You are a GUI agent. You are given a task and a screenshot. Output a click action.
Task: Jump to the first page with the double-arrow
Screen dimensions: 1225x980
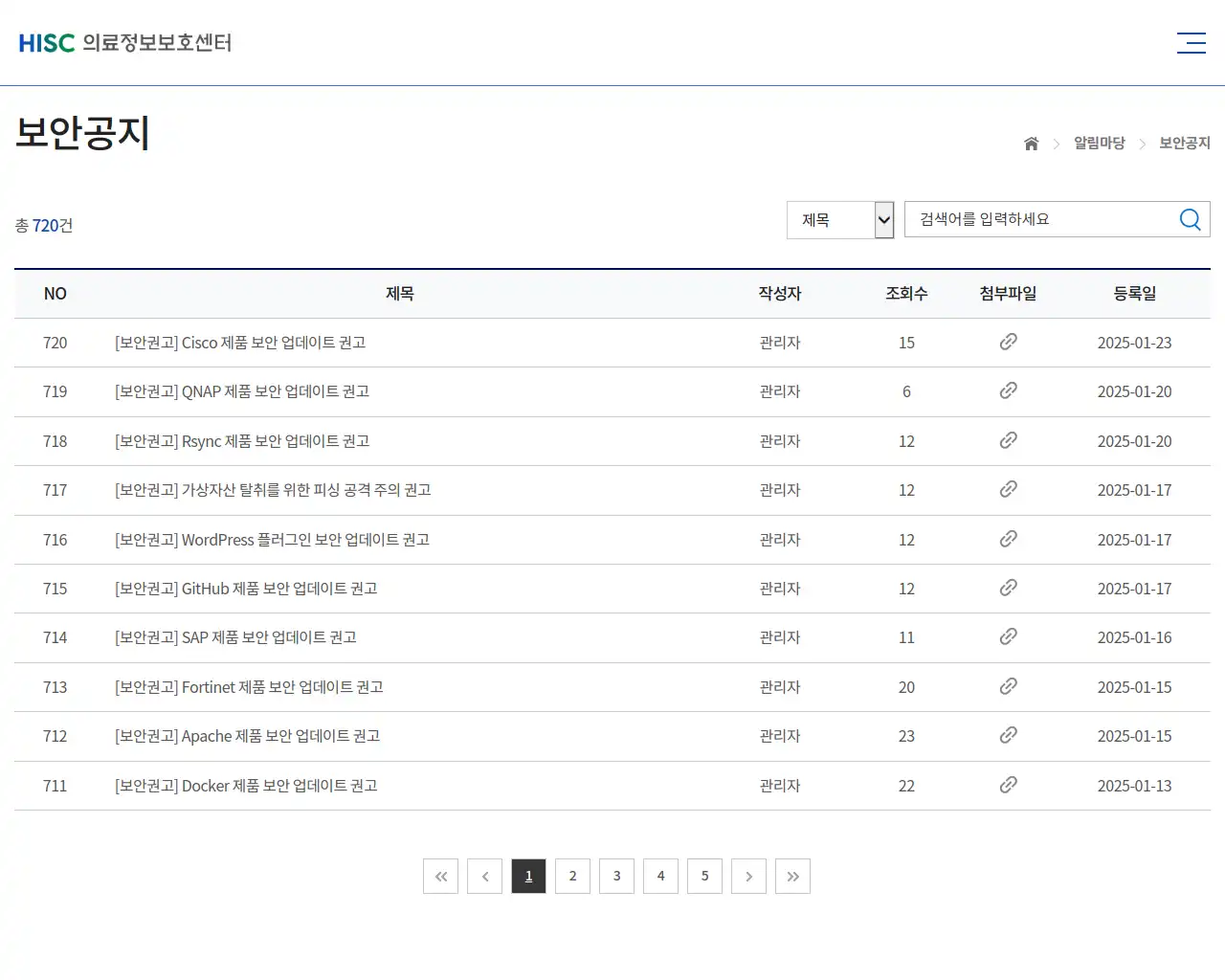pyautogui.click(x=440, y=876)
